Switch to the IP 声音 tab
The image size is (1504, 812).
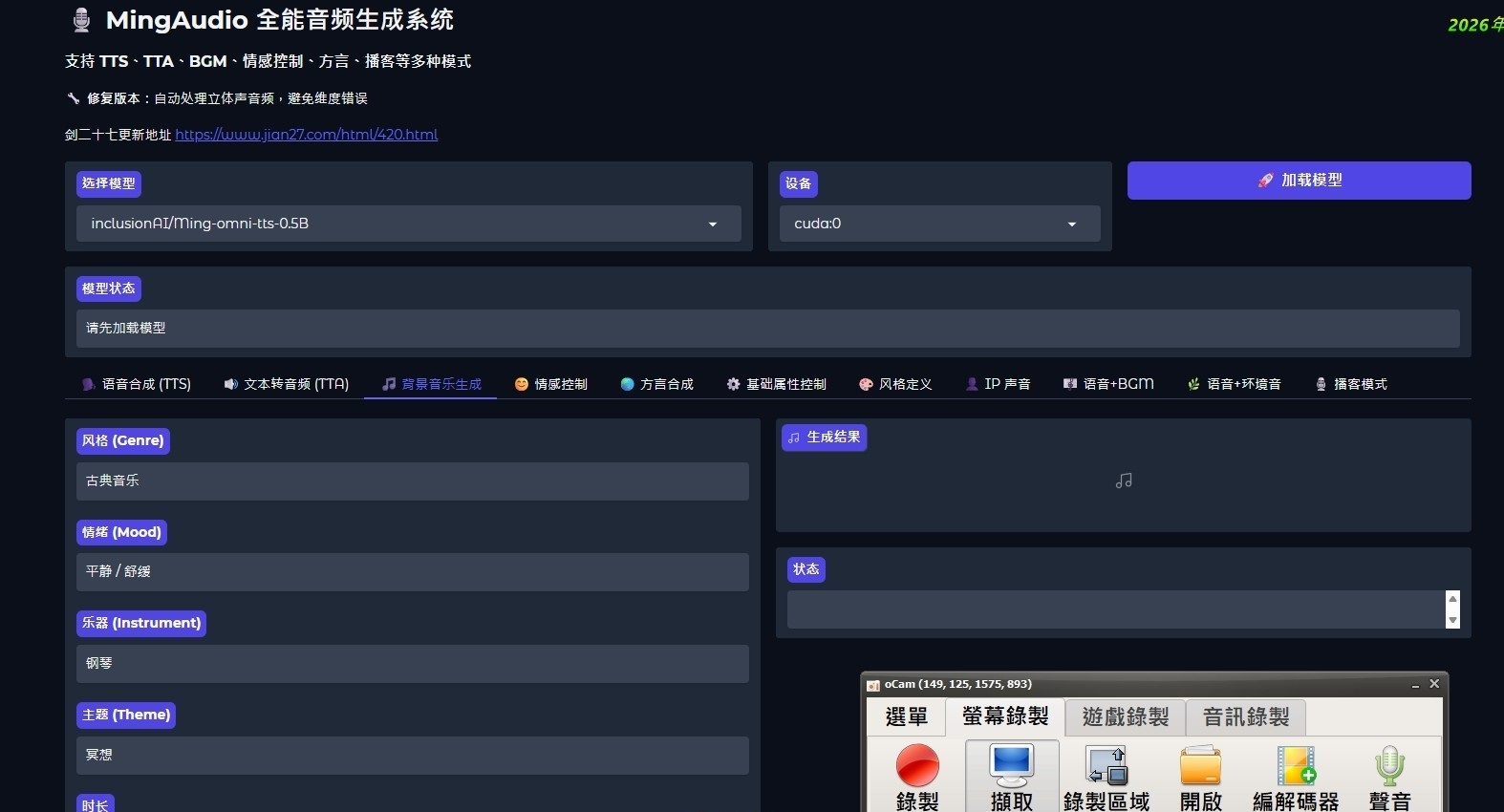pyautogui.click(x=998, y=384)
